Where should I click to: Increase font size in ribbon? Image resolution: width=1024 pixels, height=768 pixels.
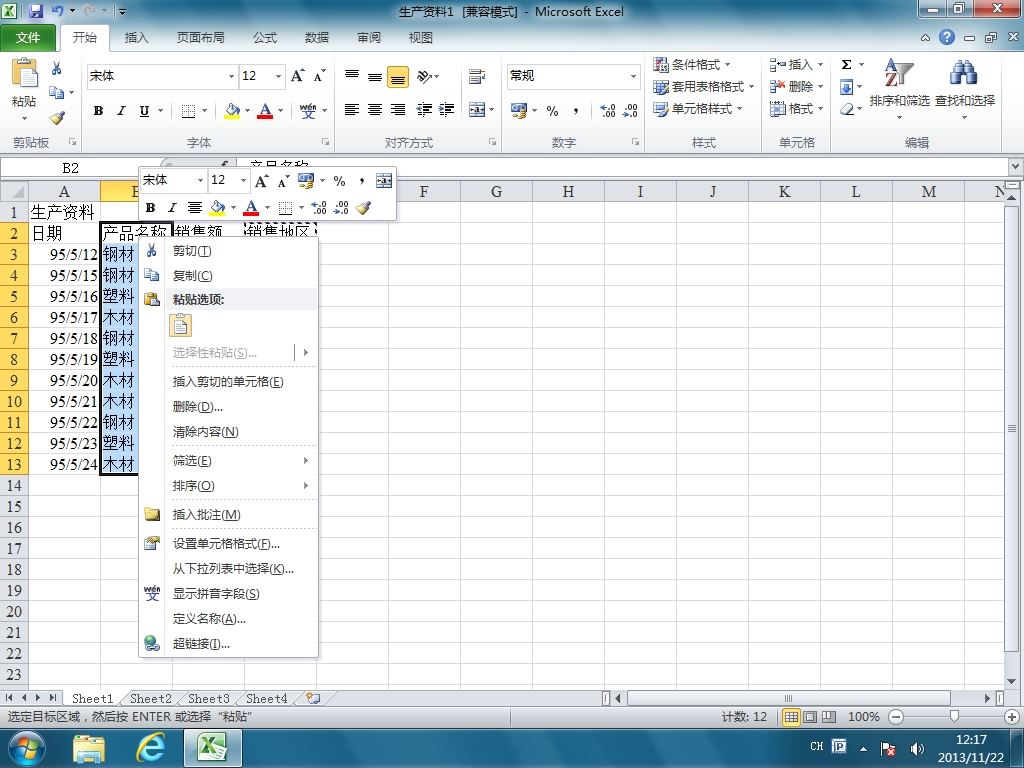(x=297, y=76)
